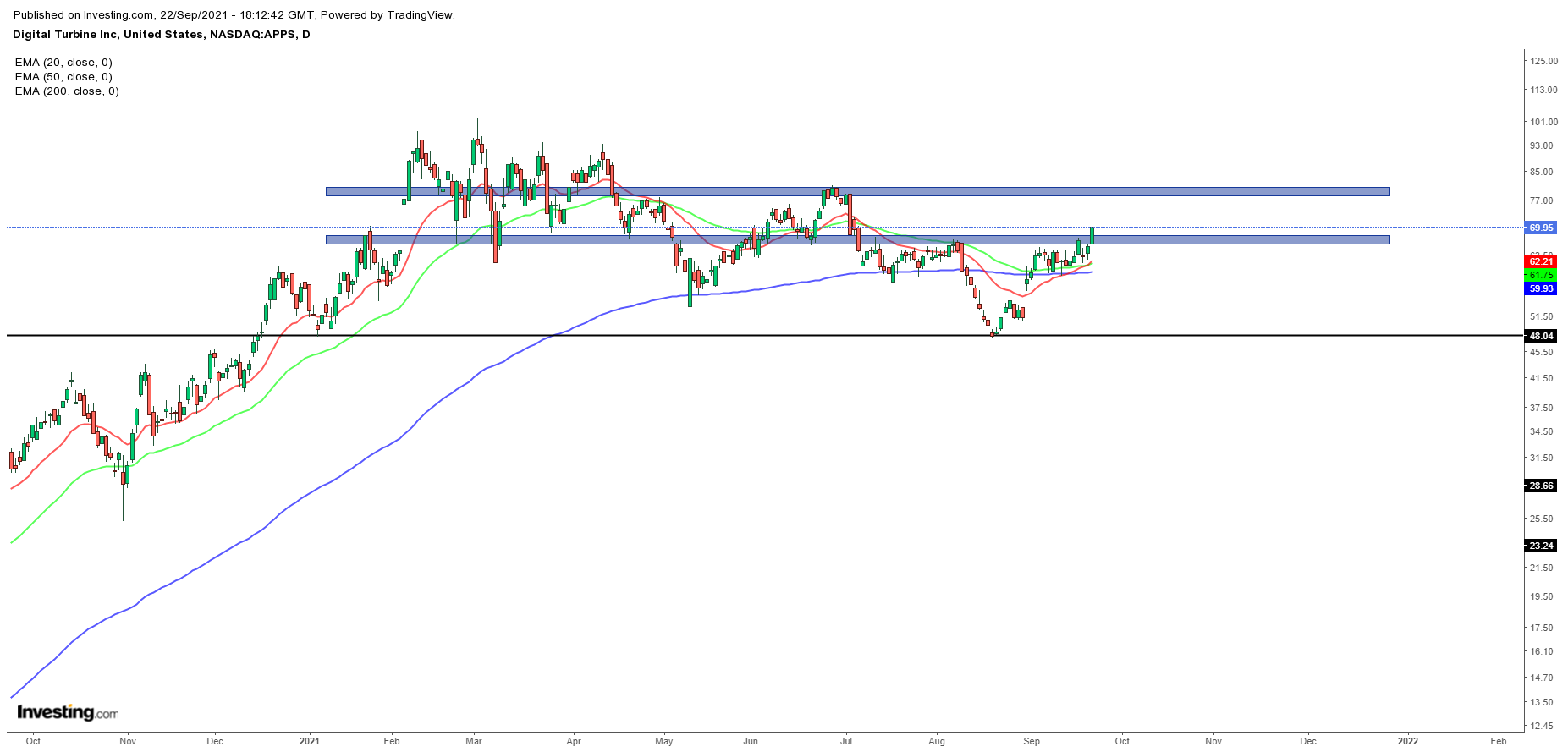Click the 12.45 price axis label
This screenshot has width=1568, height=752.
(1541, 726)
